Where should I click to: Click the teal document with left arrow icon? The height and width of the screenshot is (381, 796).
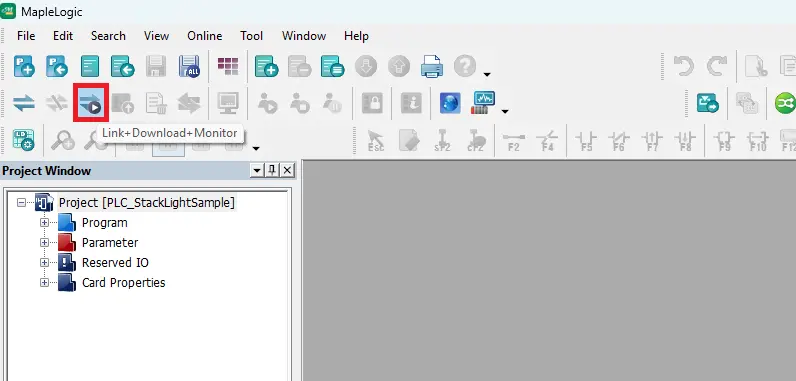pos(122,66)
